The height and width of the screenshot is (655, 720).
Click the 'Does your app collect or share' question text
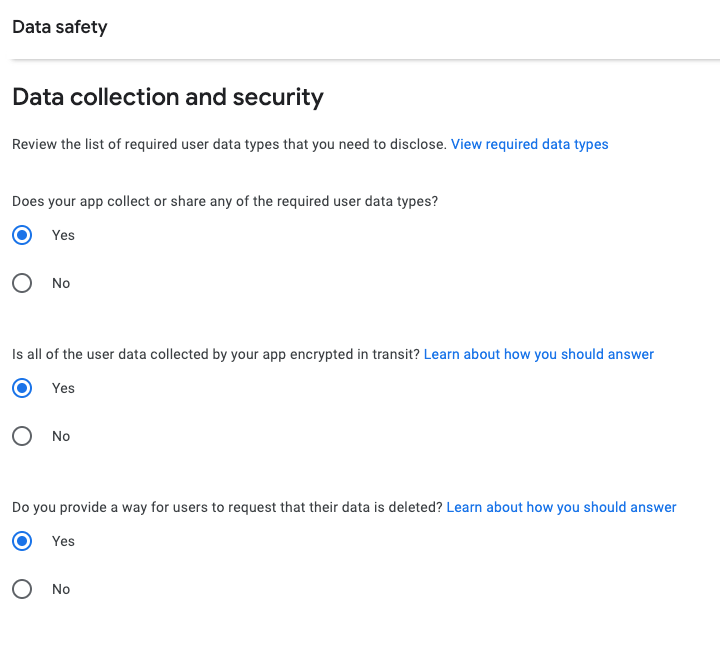click(225, 201)
